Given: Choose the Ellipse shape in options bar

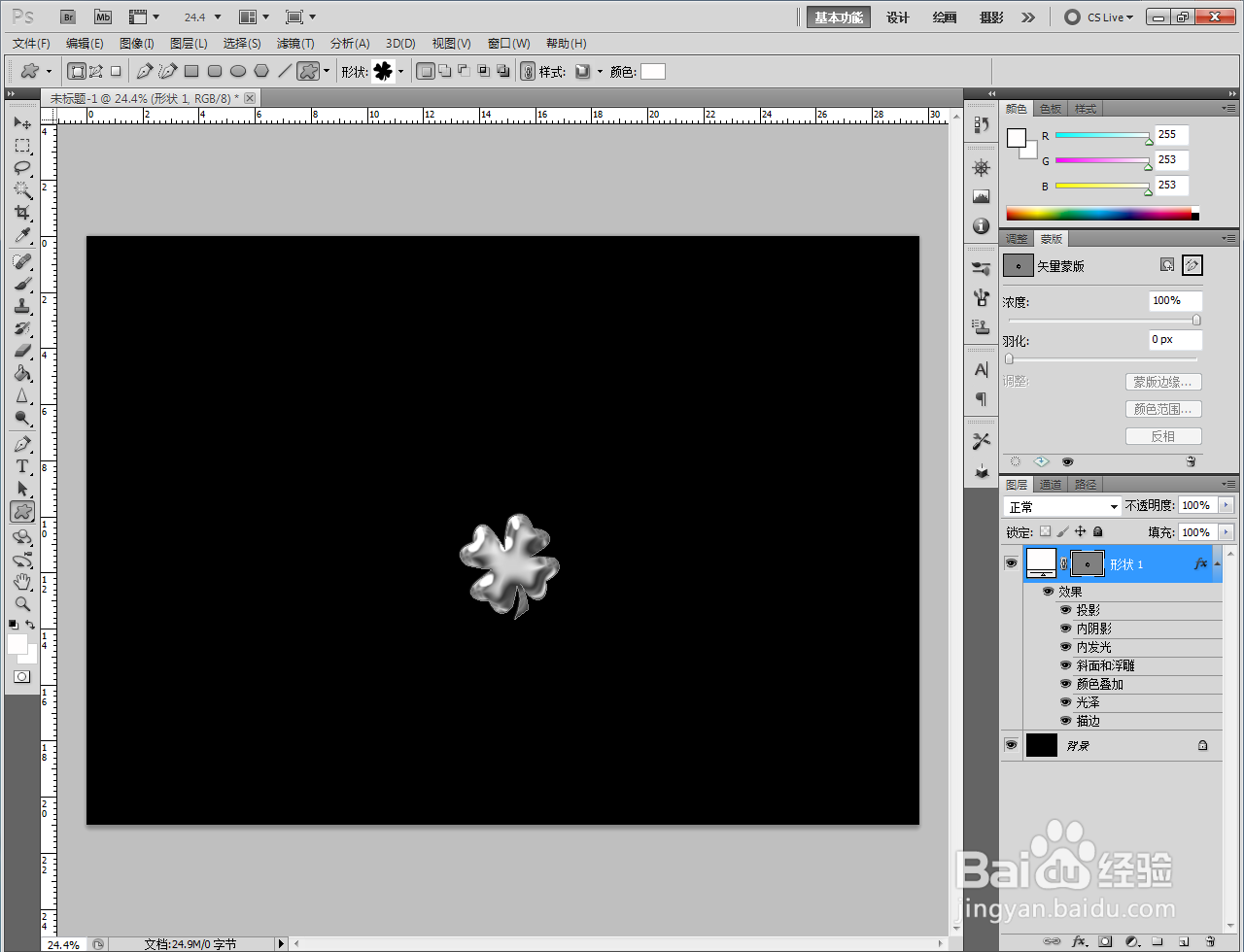Looking at the screenshot, I should (x=238, y=71).
